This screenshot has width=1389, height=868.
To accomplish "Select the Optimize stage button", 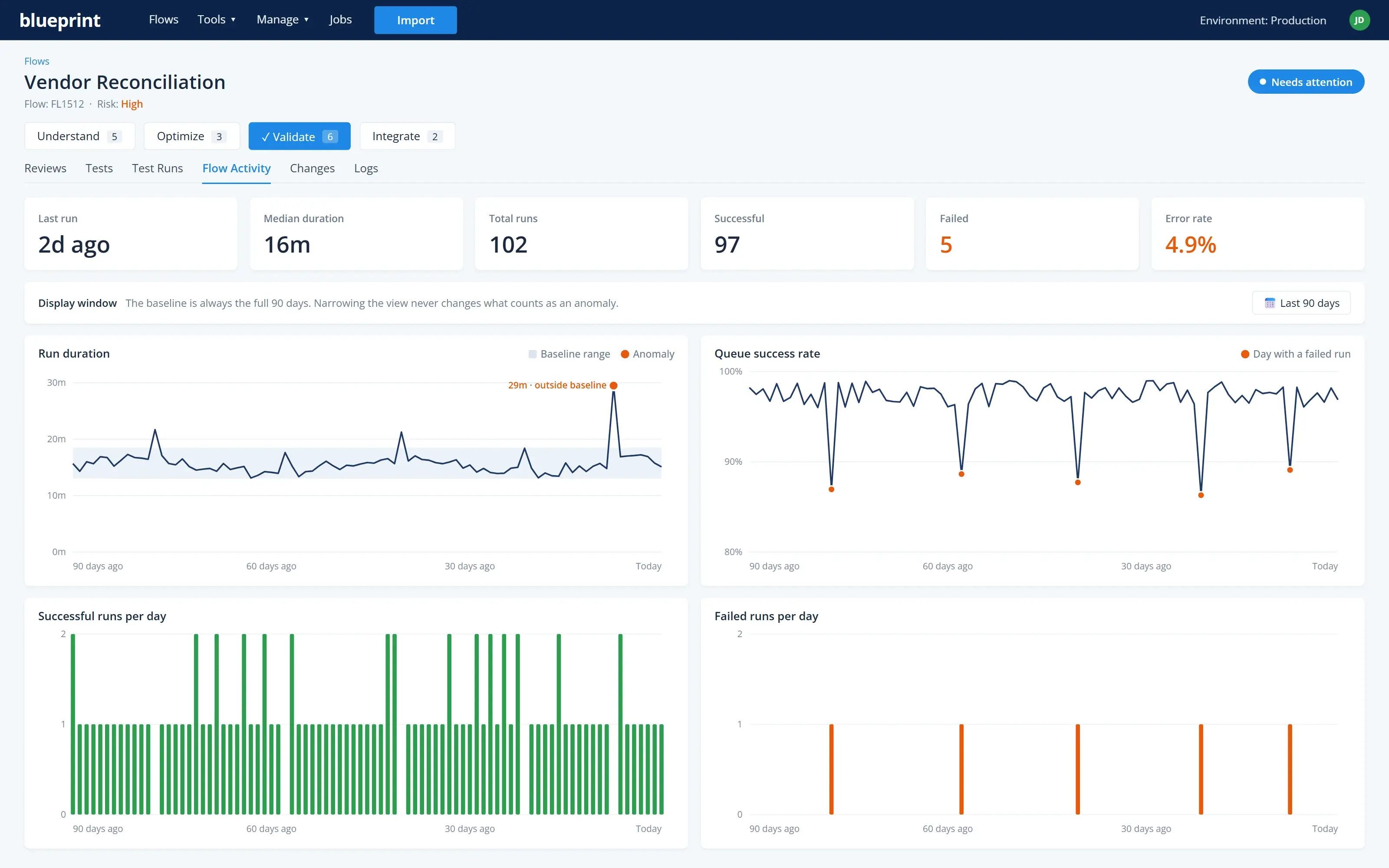I will pyautogui.click(x=192, y=136).
